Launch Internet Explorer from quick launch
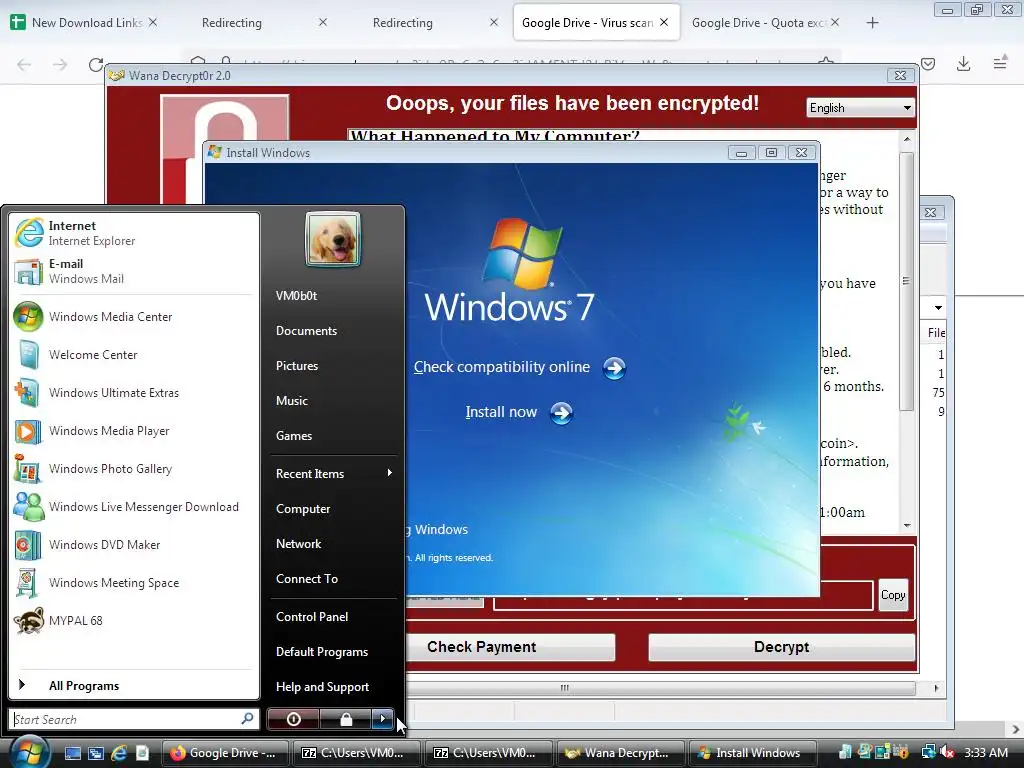Viewport: 1024px width, 768px height. 119,753
